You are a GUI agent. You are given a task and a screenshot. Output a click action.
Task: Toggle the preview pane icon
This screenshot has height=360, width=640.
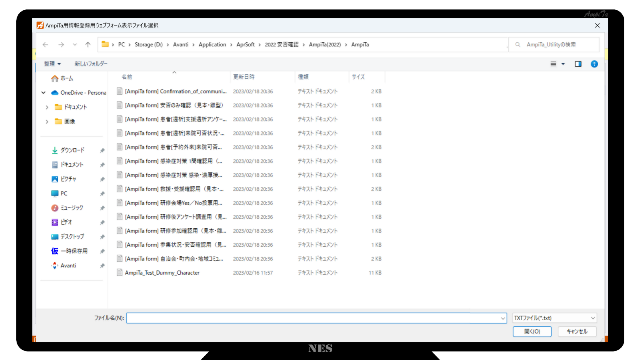[x=578, y=64]
